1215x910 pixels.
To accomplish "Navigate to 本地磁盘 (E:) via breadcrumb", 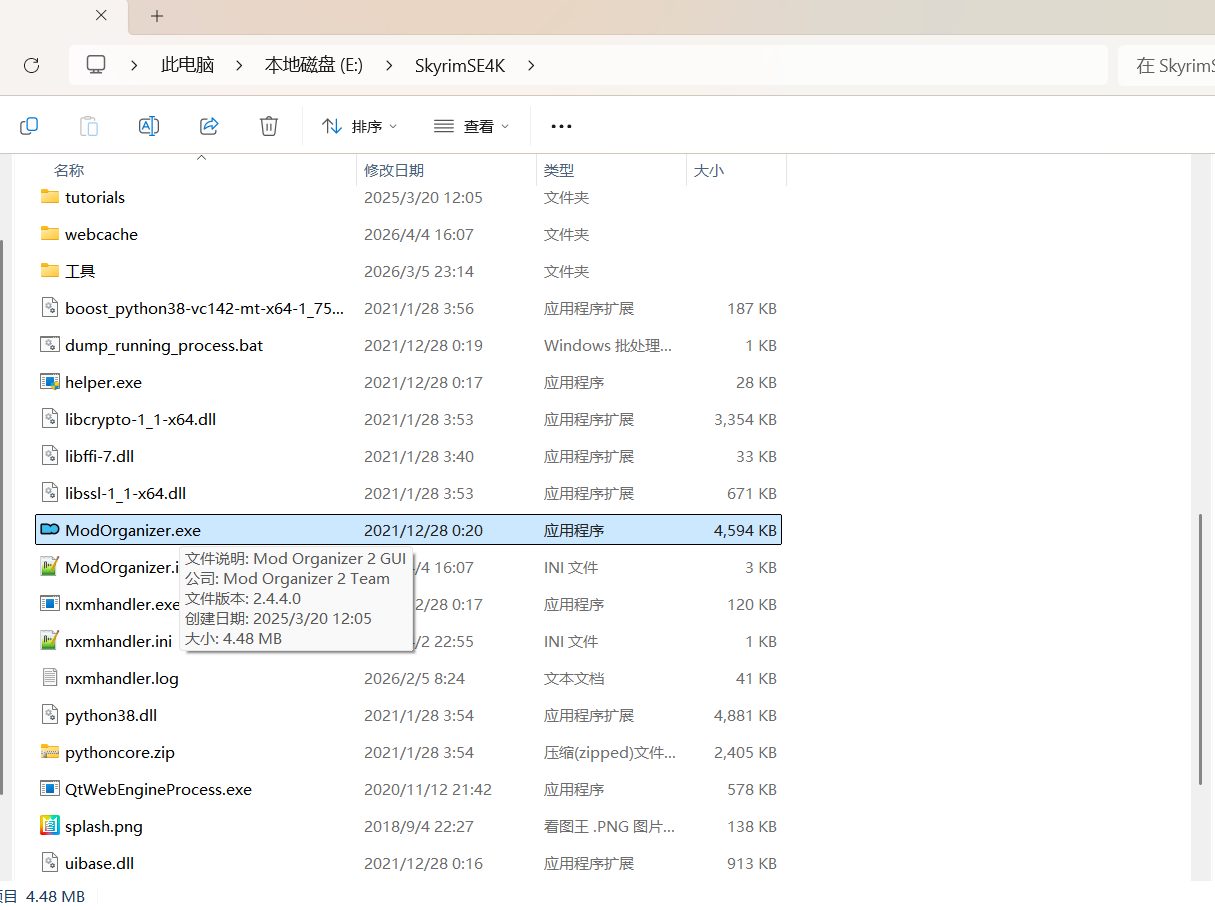I will pos(312,63).
